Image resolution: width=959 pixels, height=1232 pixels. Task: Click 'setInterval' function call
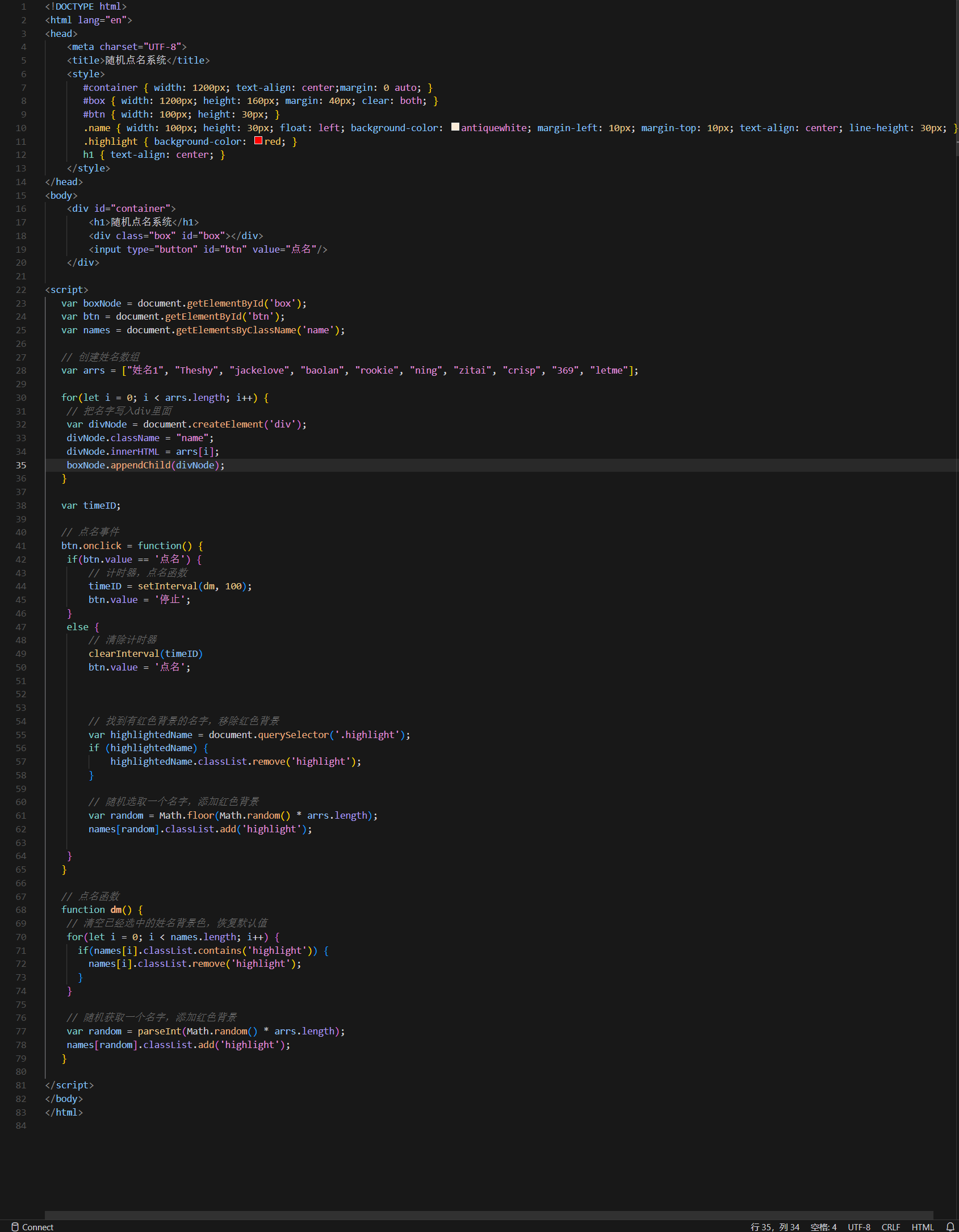click(167, 586)
